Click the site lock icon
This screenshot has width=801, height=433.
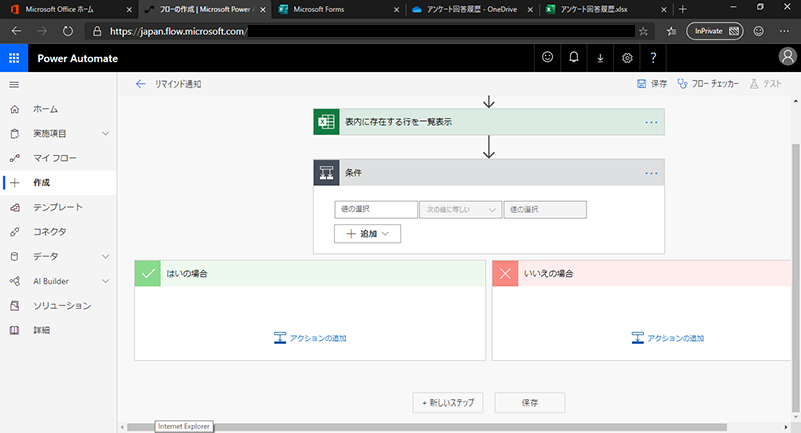(x=97, y=31)
